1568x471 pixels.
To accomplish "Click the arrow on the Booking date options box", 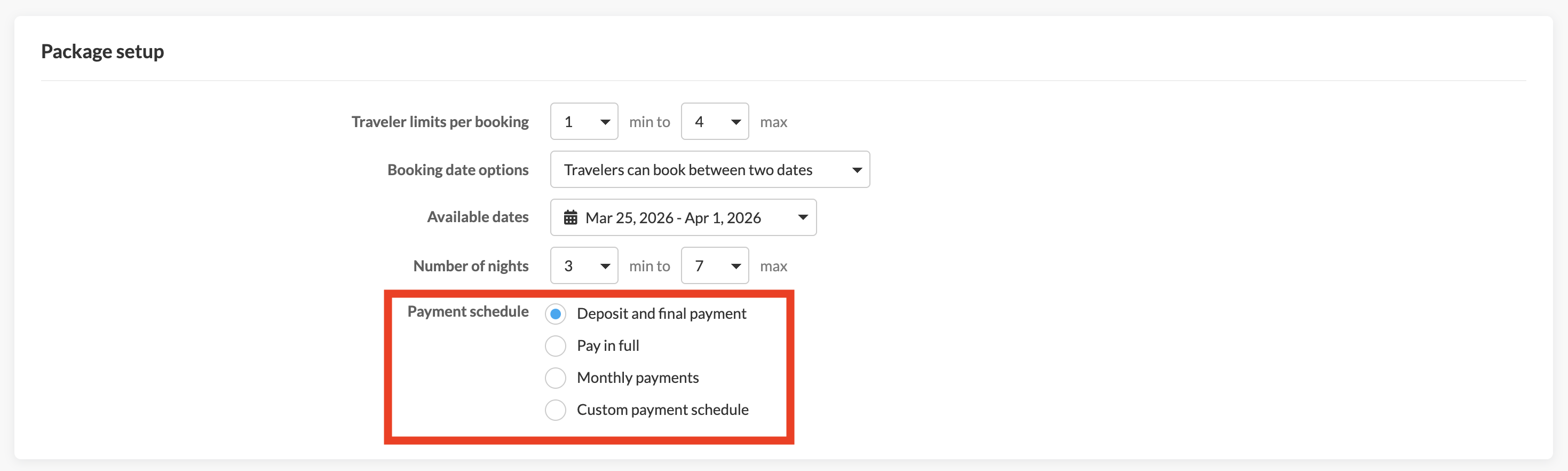I will pos(857,170).
